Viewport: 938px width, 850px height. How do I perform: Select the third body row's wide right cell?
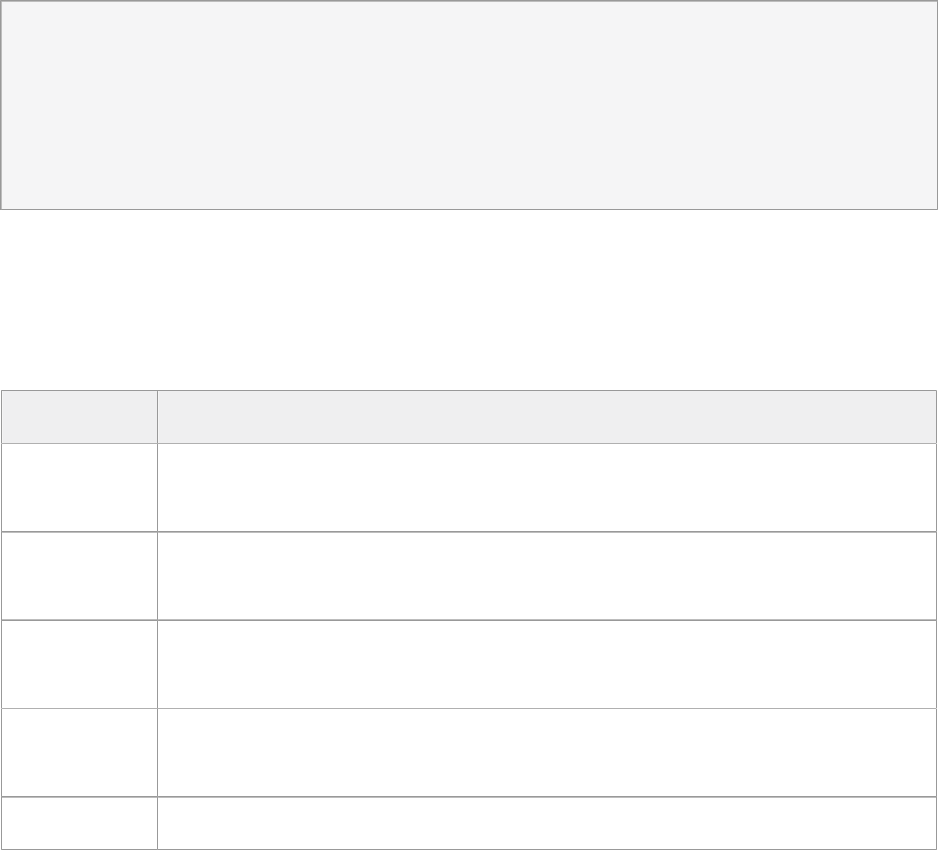[546, 664]
